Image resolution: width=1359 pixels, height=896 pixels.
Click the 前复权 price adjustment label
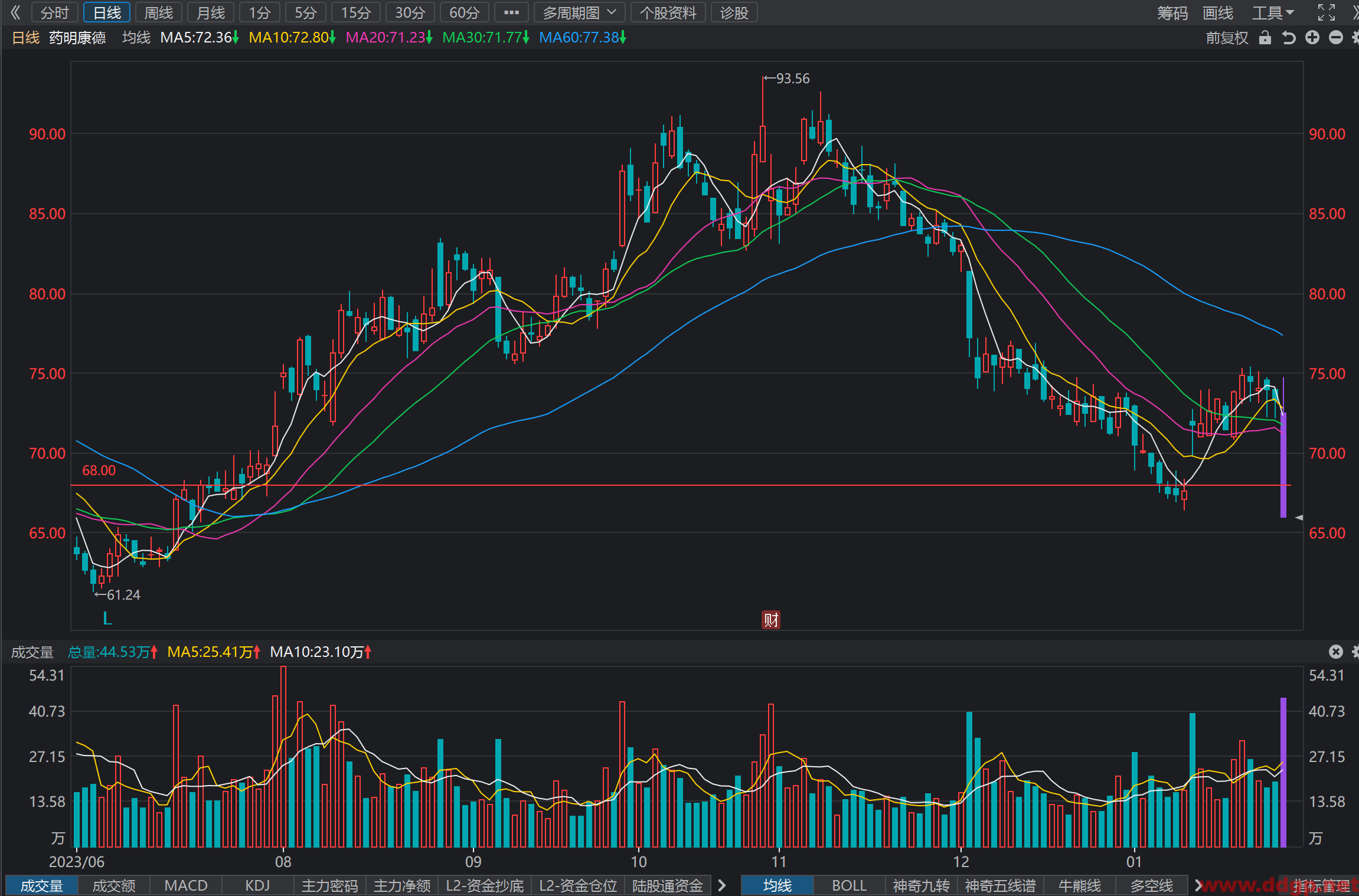[1227, 38]
